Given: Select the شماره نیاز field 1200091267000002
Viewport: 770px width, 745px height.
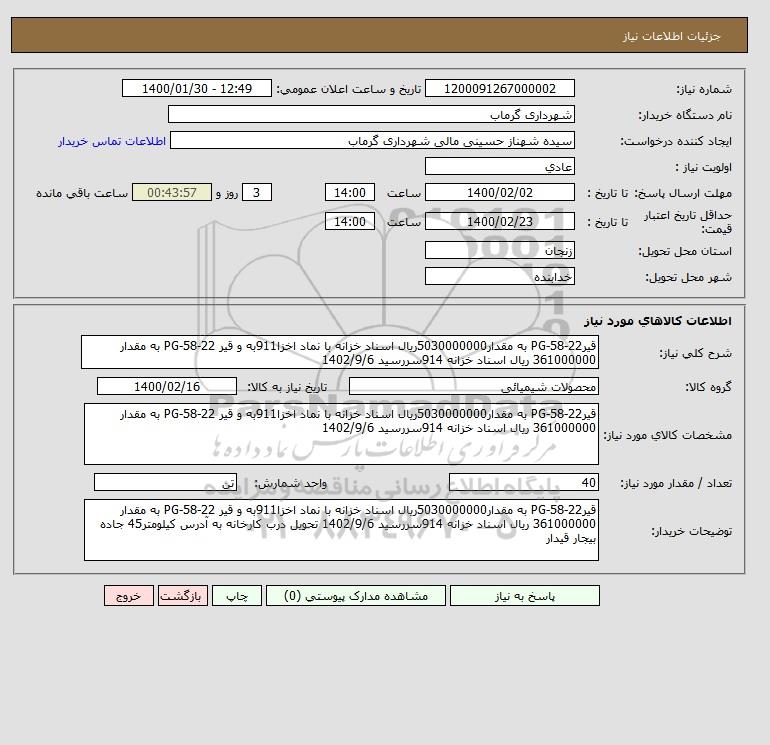Looking at the screenshot, I should tap(499, 88).
